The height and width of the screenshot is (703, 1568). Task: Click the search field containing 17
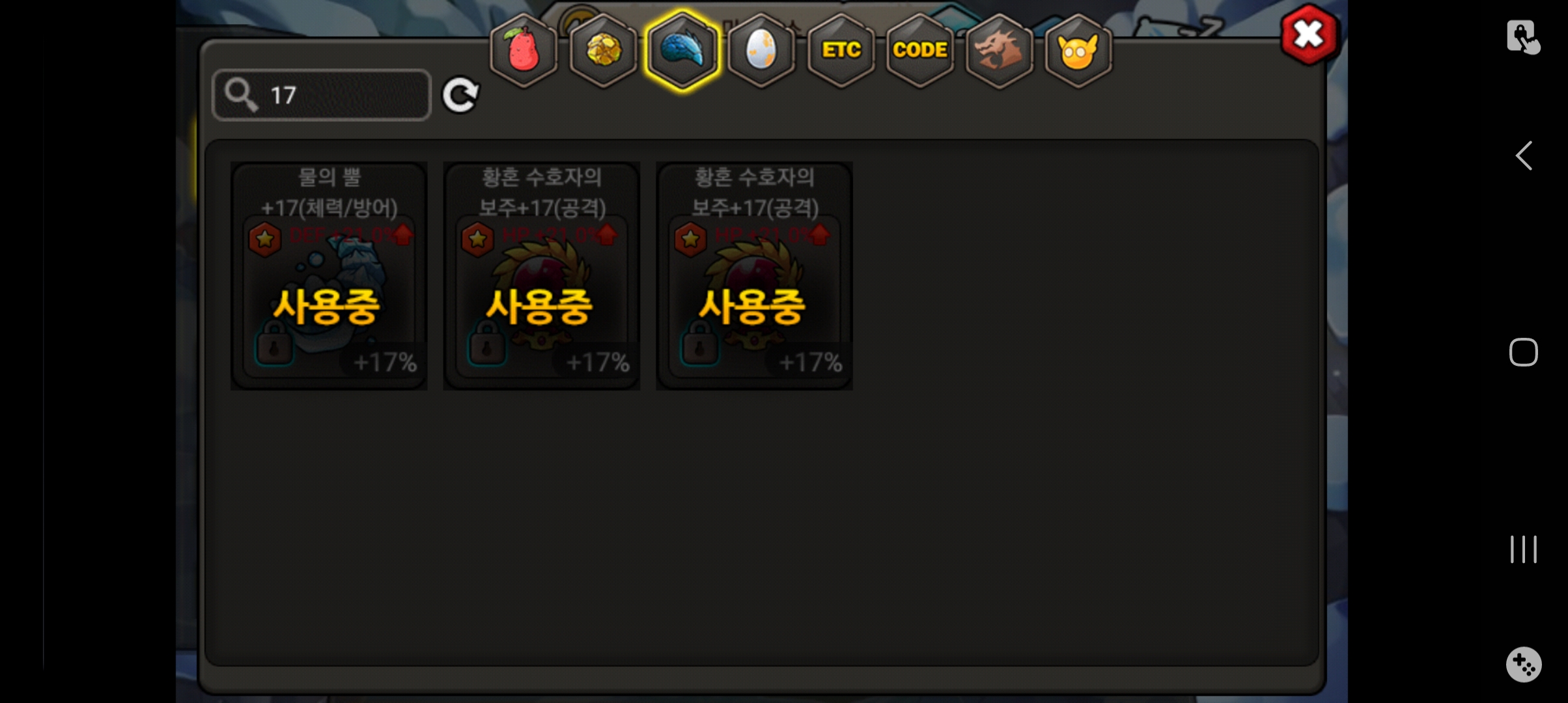pos(322,95)
